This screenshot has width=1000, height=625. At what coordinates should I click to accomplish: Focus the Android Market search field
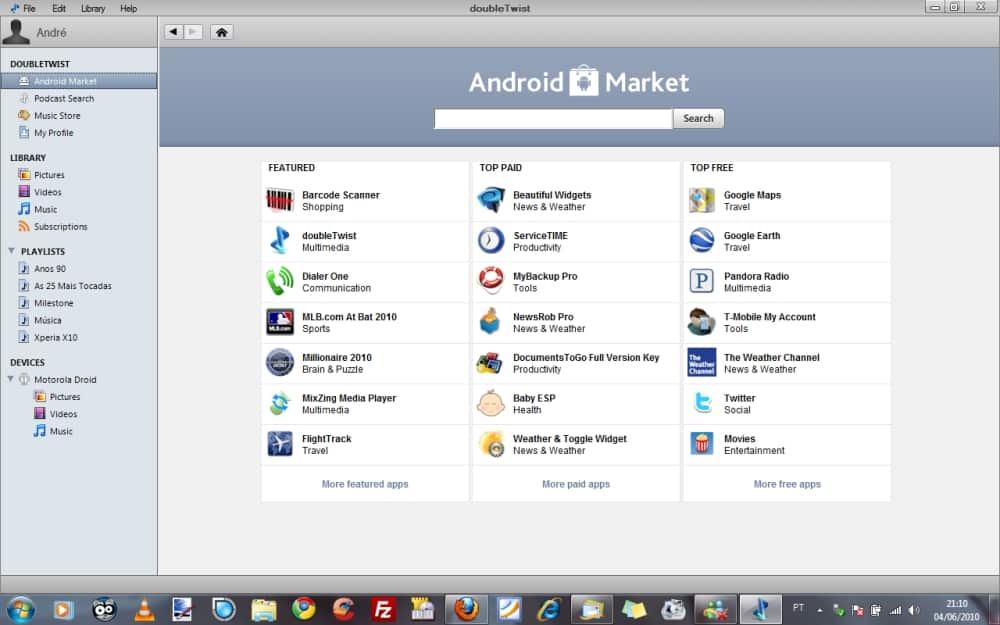(554, 119)
